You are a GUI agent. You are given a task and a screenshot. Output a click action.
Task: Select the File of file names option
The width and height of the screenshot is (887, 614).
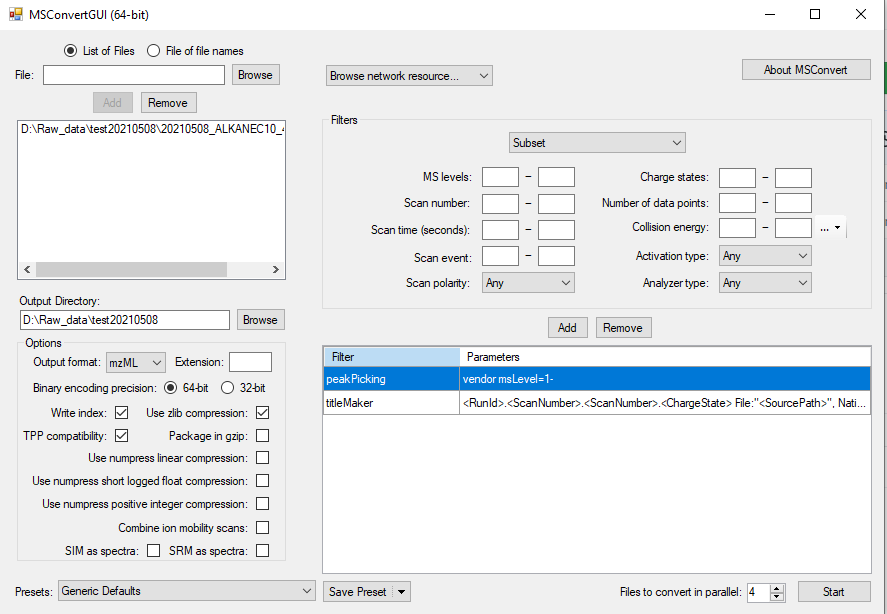click(153, 51)
